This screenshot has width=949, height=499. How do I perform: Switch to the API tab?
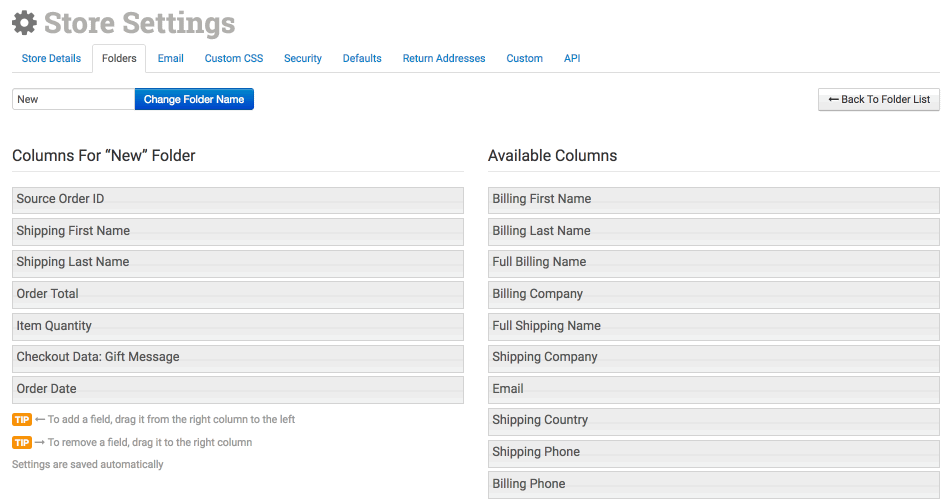coord(572,59)
